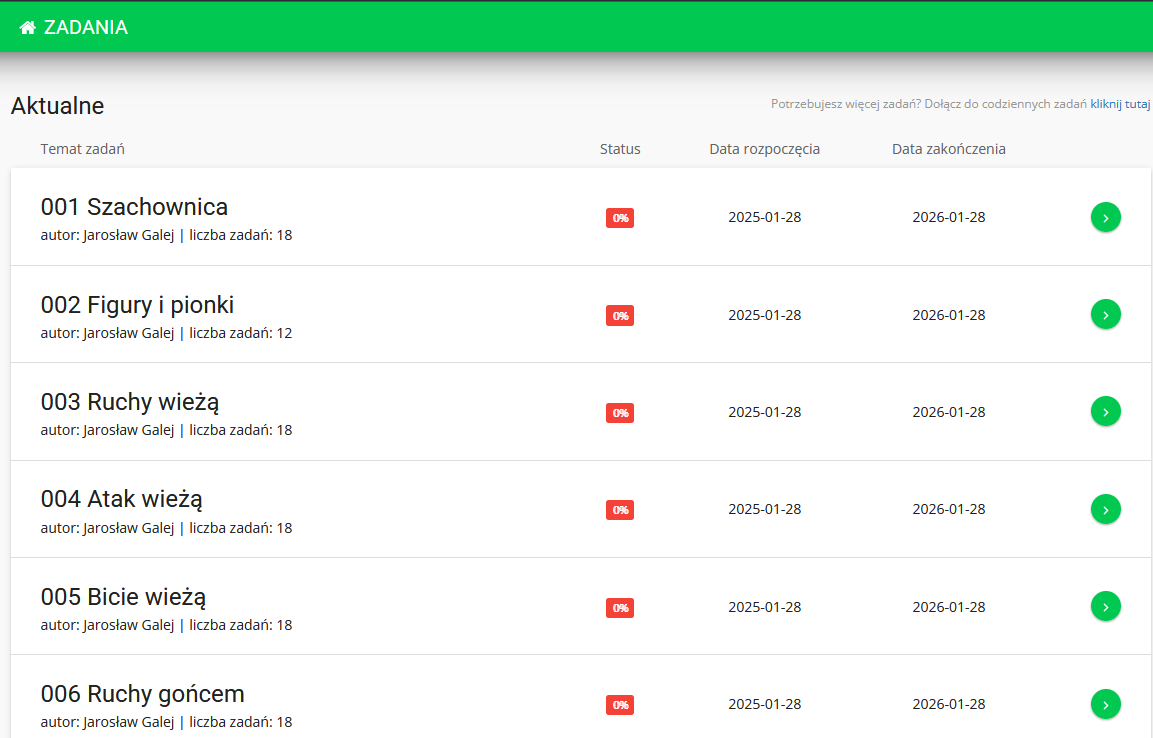Click the home icon beside ZADANIA
The image size is (1153, 738).
[x=28, y=28]
